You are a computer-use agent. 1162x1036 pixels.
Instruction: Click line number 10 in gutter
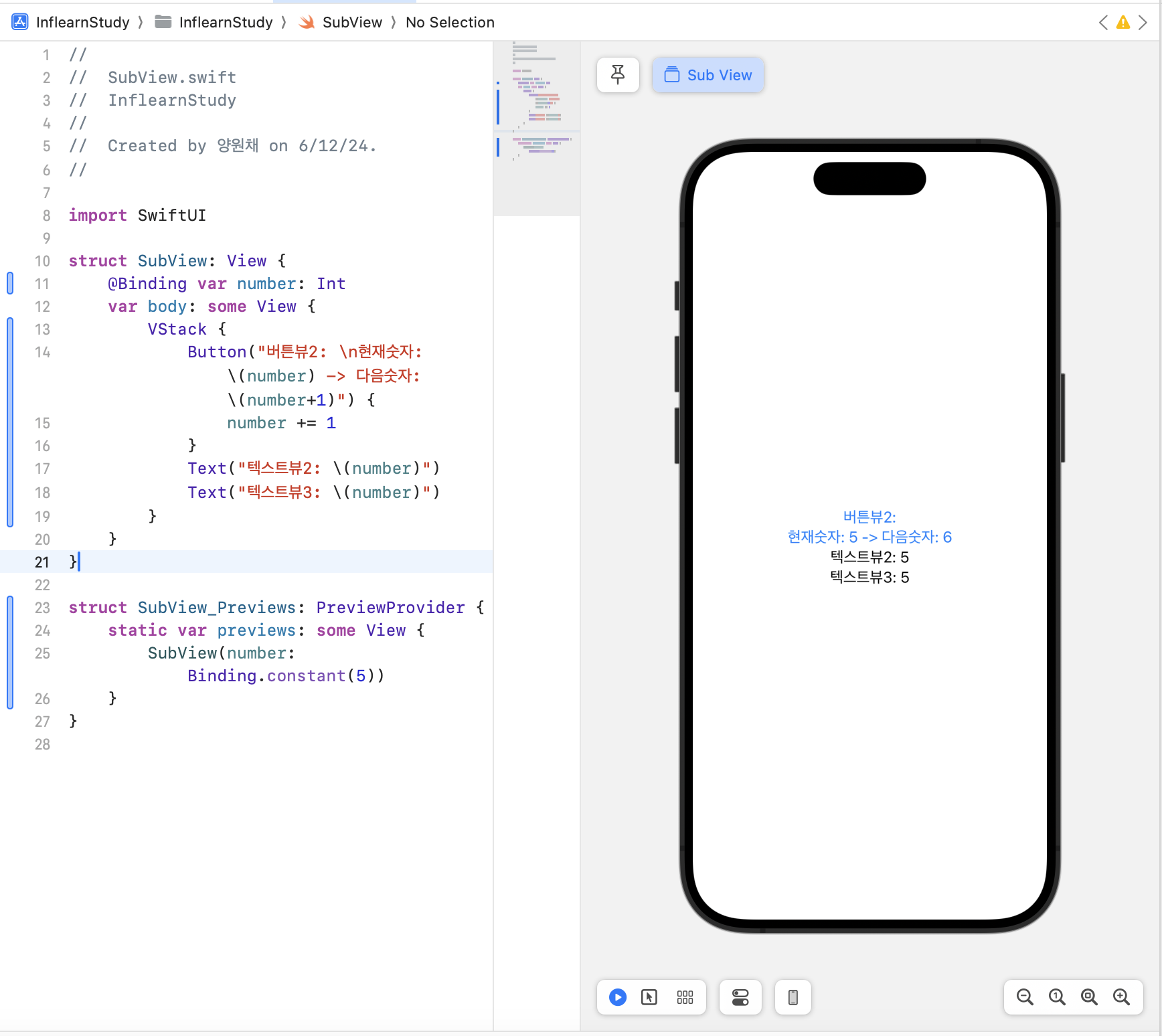(x=42, y=260)
